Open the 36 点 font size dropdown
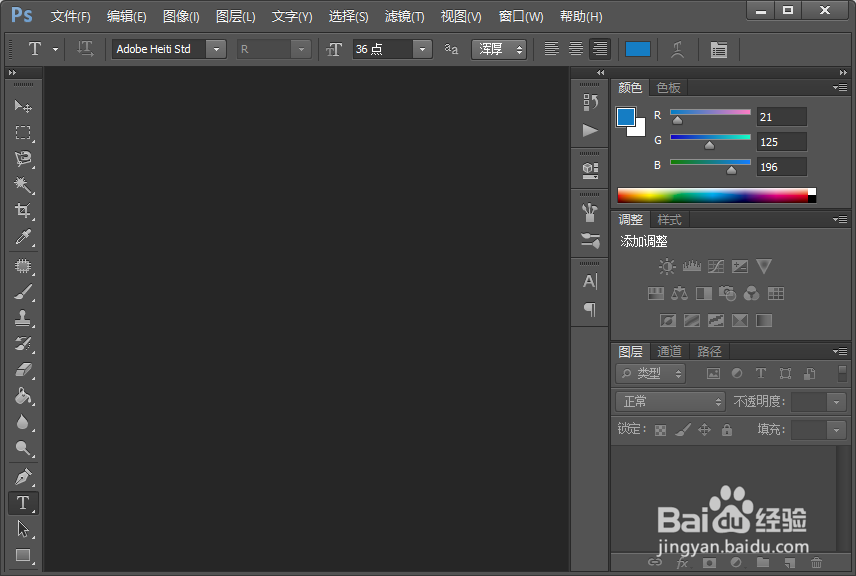 (422, 49)
